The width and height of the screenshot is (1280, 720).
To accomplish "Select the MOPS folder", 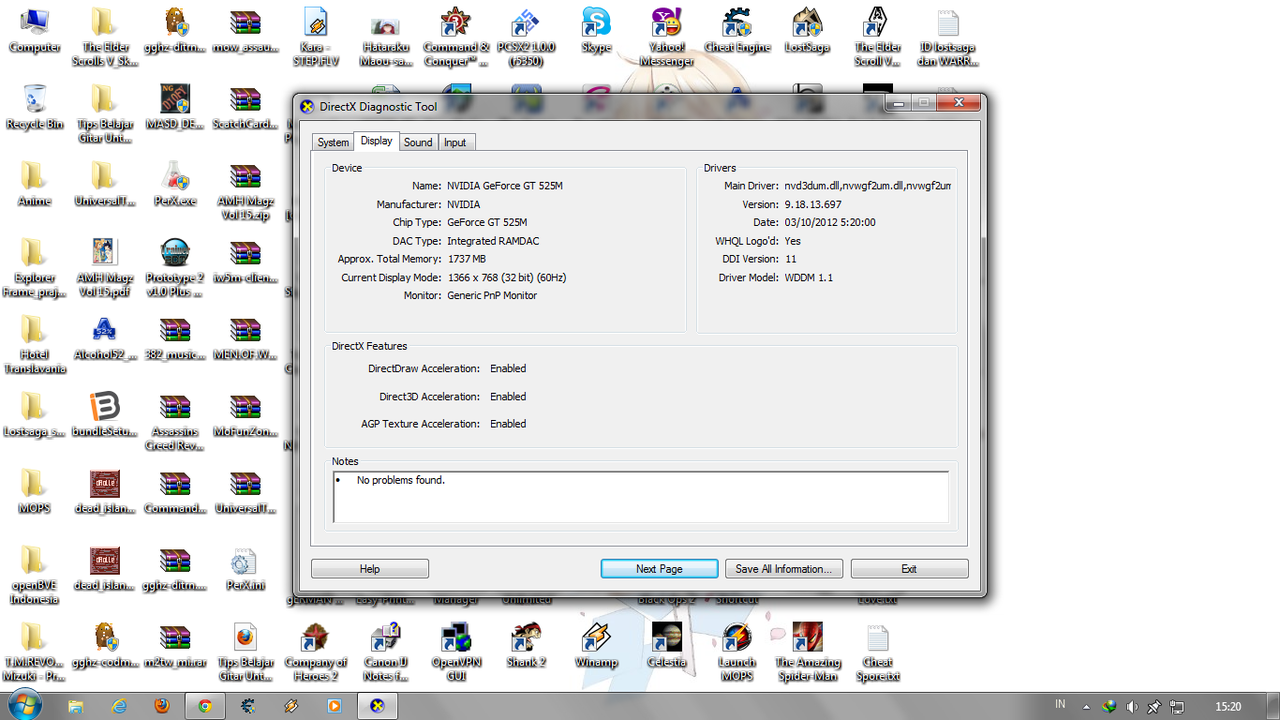I will pos(34,492).
